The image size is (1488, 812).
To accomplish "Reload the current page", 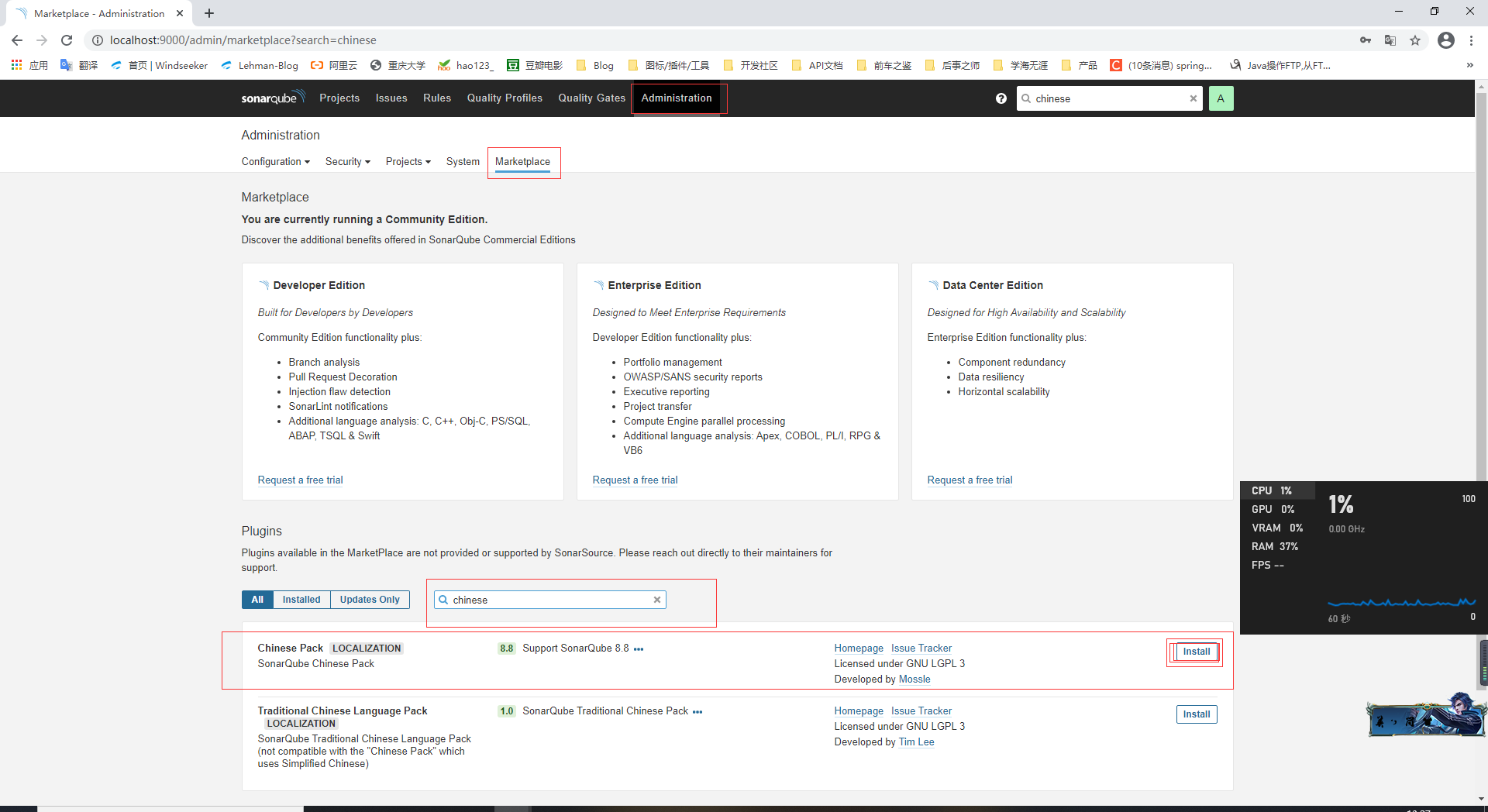I will (x=67, y=40).
